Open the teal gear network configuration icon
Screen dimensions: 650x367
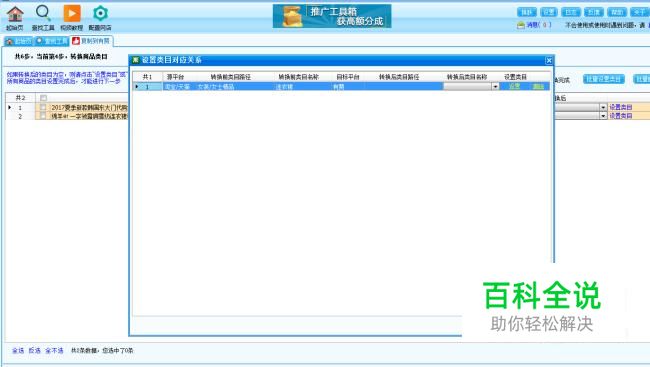[x=100, y=18]
